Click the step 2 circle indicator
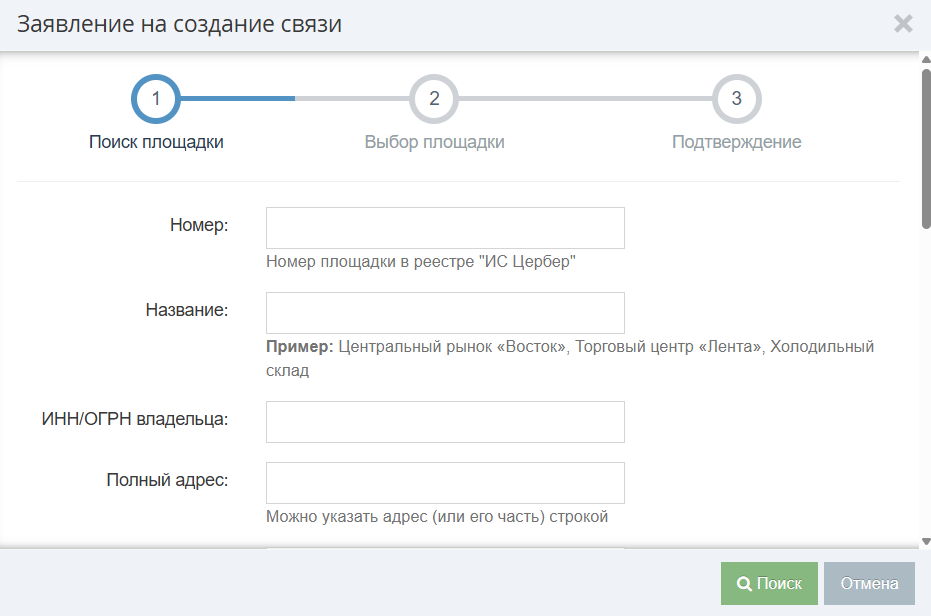 pyautogui.click(x=434, y=99)
